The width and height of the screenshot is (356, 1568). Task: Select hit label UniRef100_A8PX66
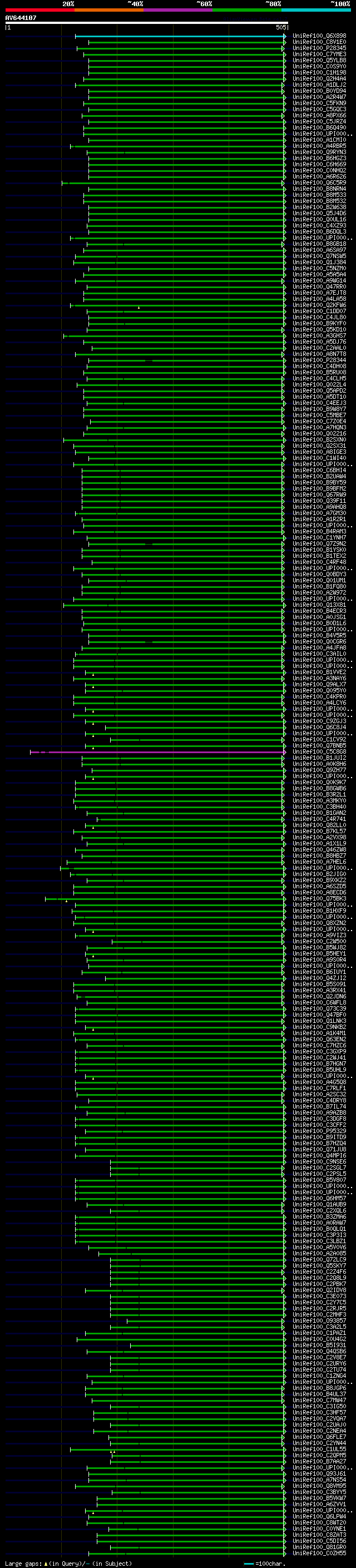319,115
